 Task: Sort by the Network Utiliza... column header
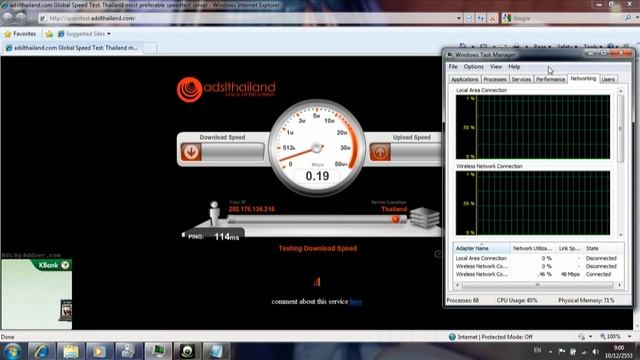[533, 248]
